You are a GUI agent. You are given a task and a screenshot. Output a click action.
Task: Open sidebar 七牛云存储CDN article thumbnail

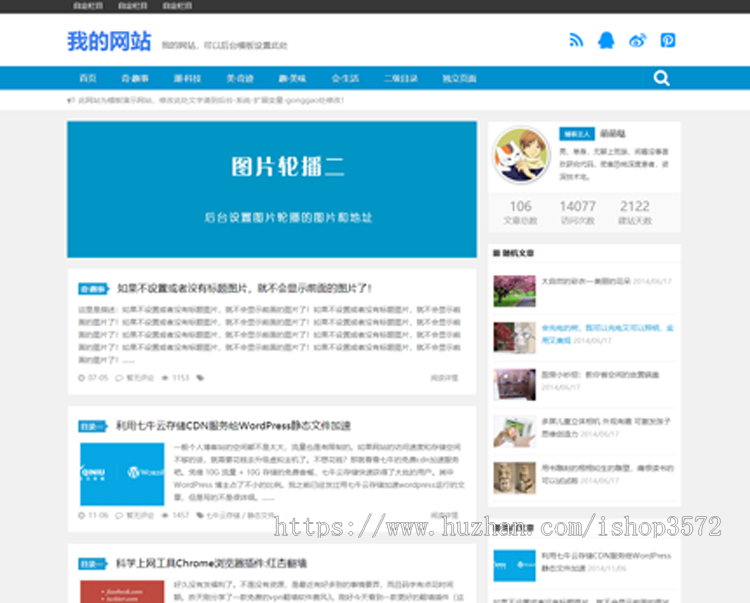click(x=515, y=566)
